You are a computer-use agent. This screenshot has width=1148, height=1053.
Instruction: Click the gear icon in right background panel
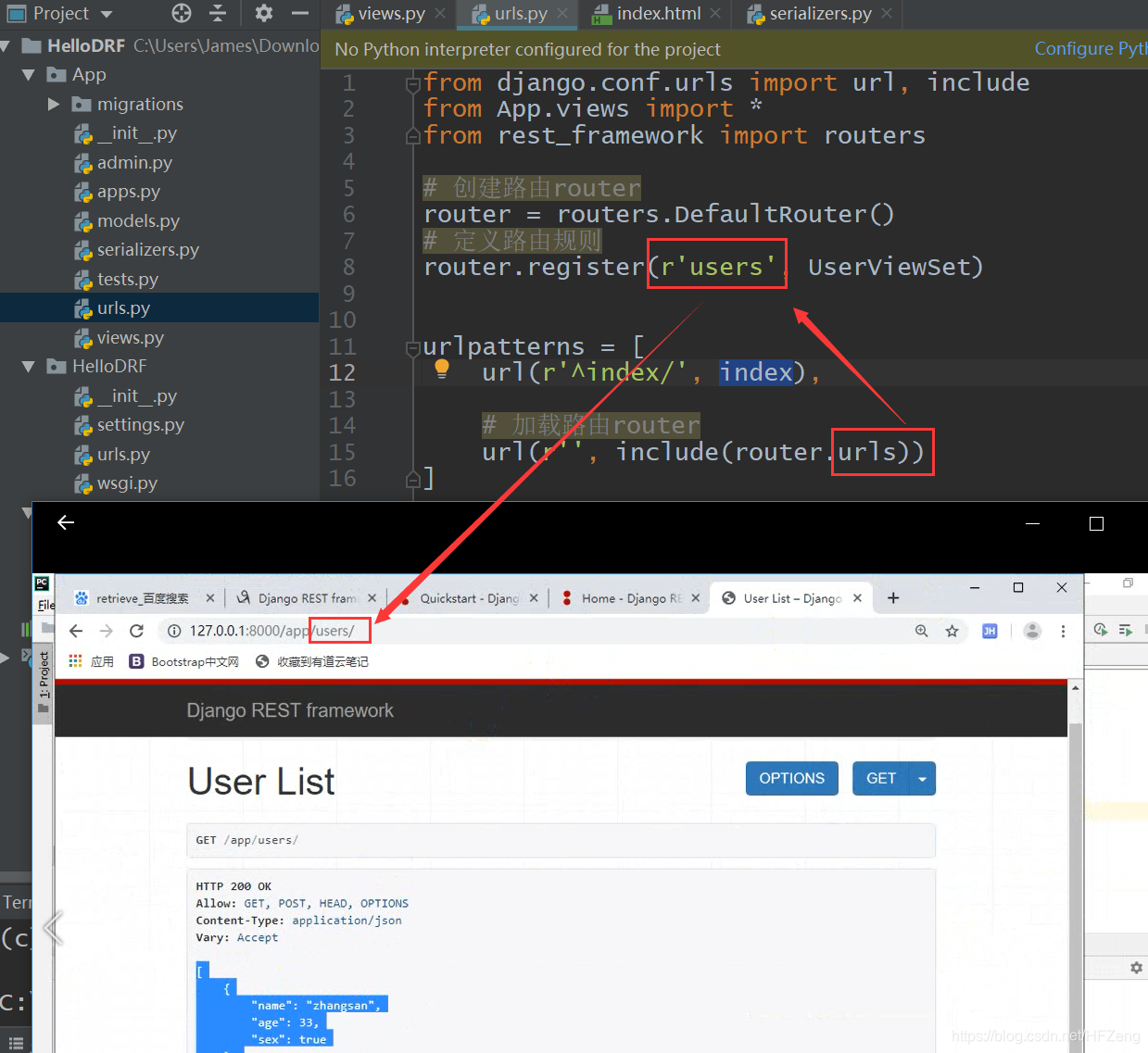click(1136, 968)
